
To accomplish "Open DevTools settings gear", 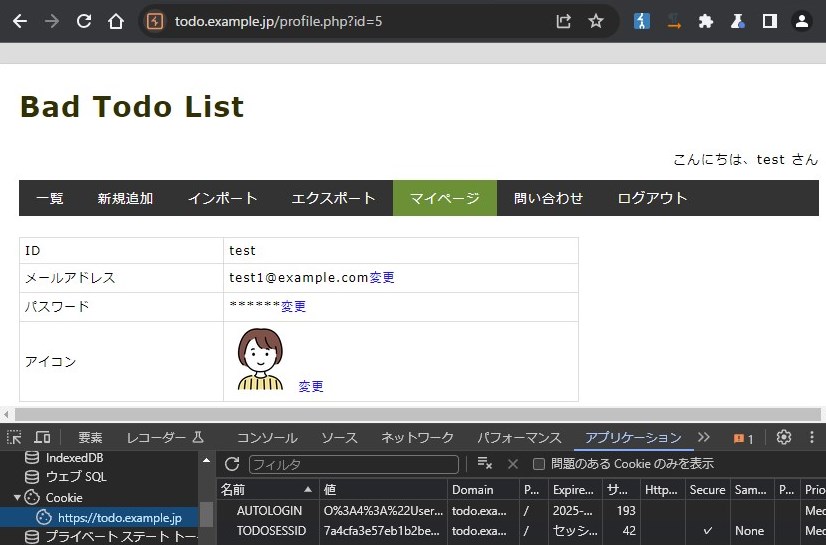I will pyautogui.click(x=784, y=437).
